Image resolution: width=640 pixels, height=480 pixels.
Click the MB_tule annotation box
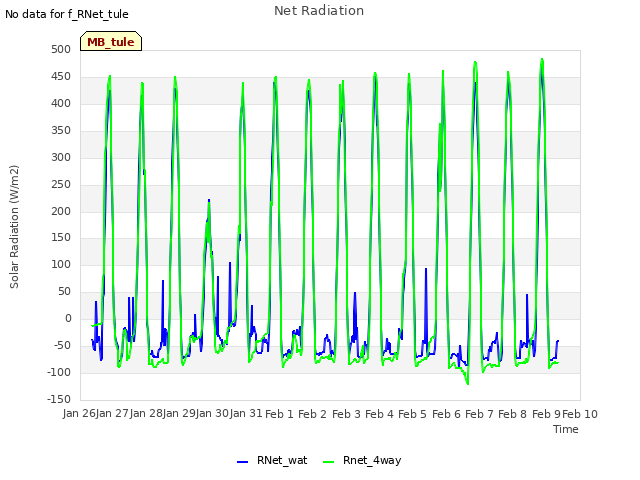pyautogui.click(x=111, y=41)
